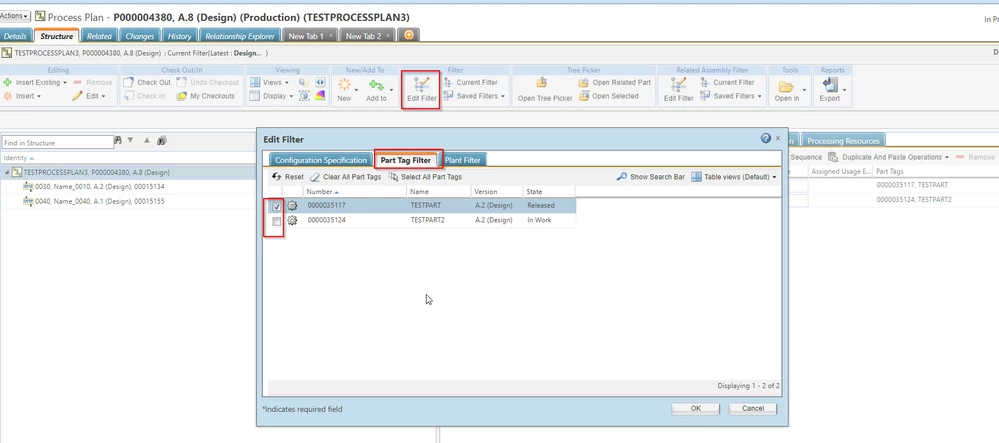Click the gear icon for part 0000035117
999x443 pixels.
pos(292,206)
